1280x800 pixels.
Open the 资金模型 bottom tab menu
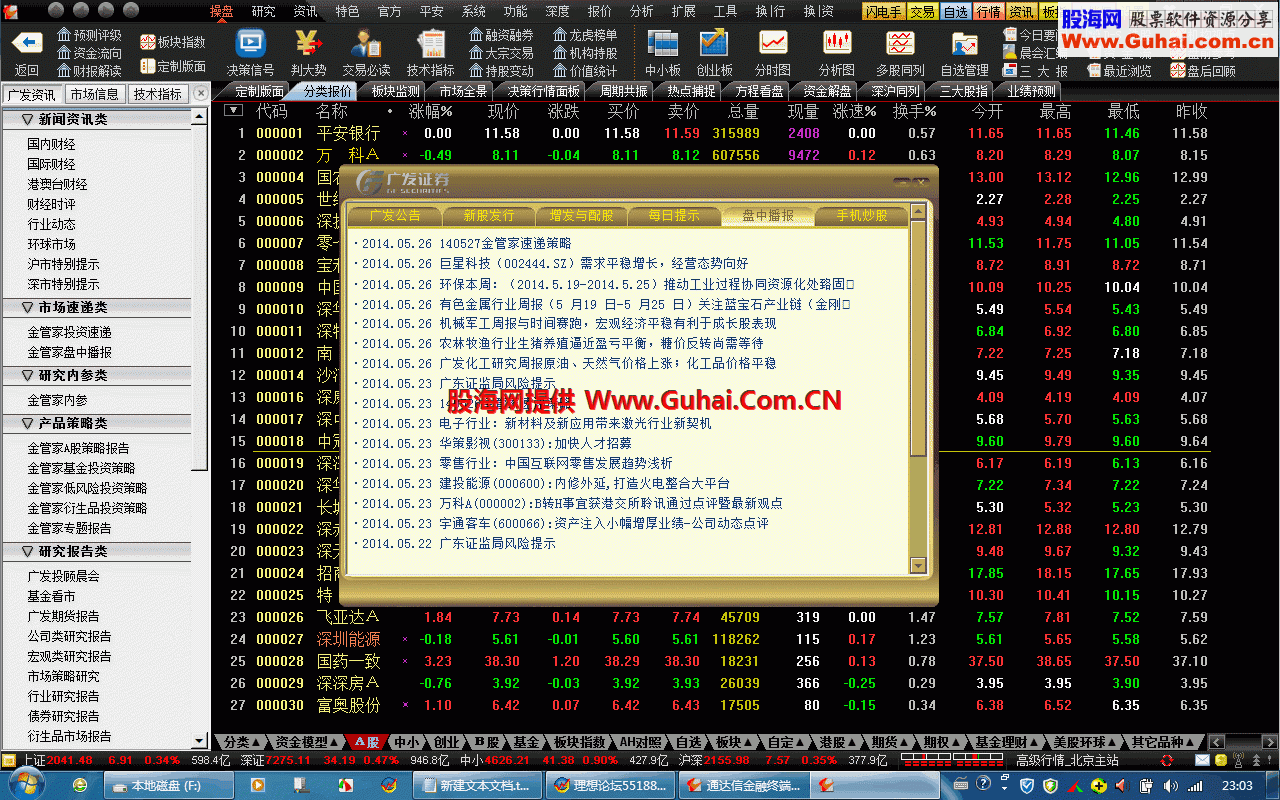coord(306,742)
